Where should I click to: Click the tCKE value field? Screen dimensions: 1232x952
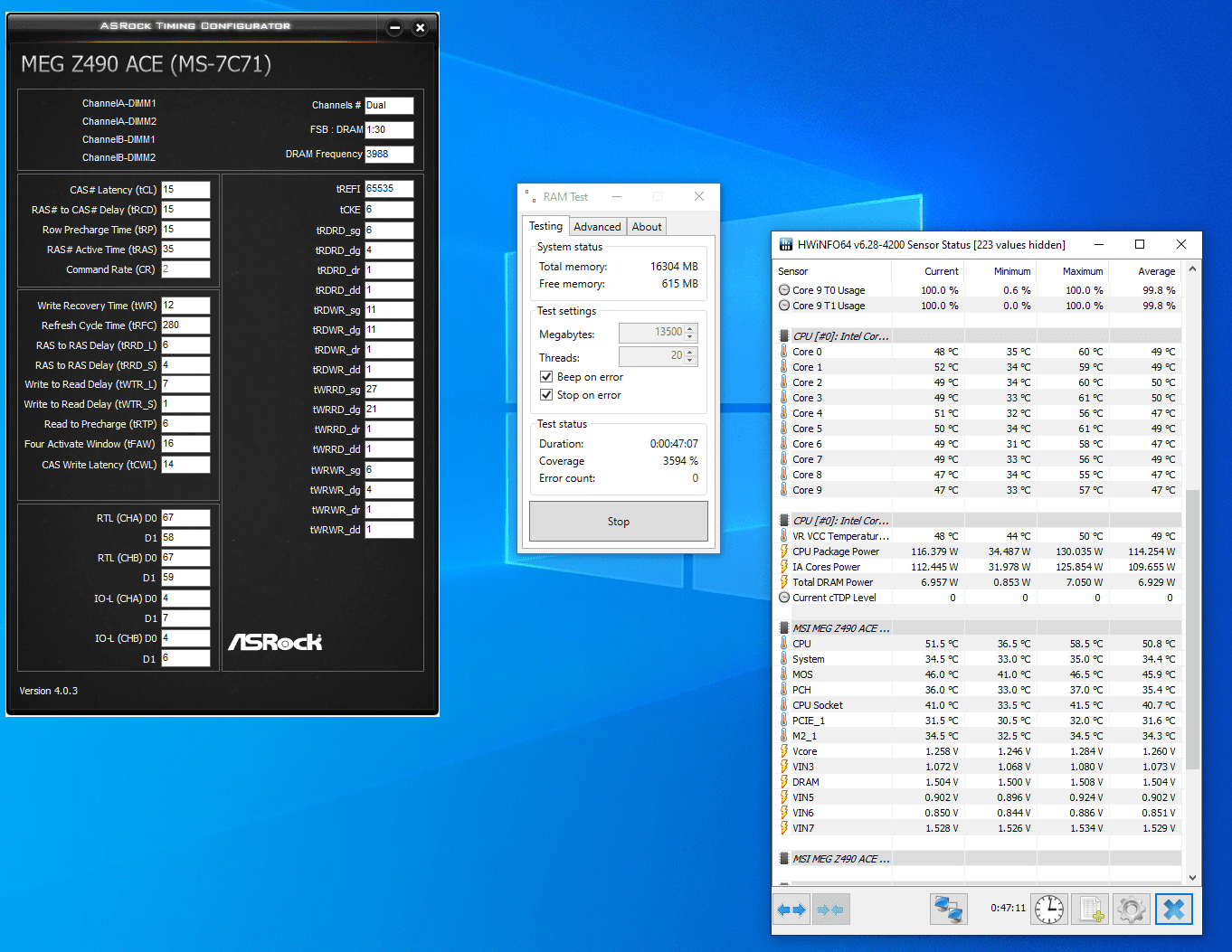[x=389, y=210]
